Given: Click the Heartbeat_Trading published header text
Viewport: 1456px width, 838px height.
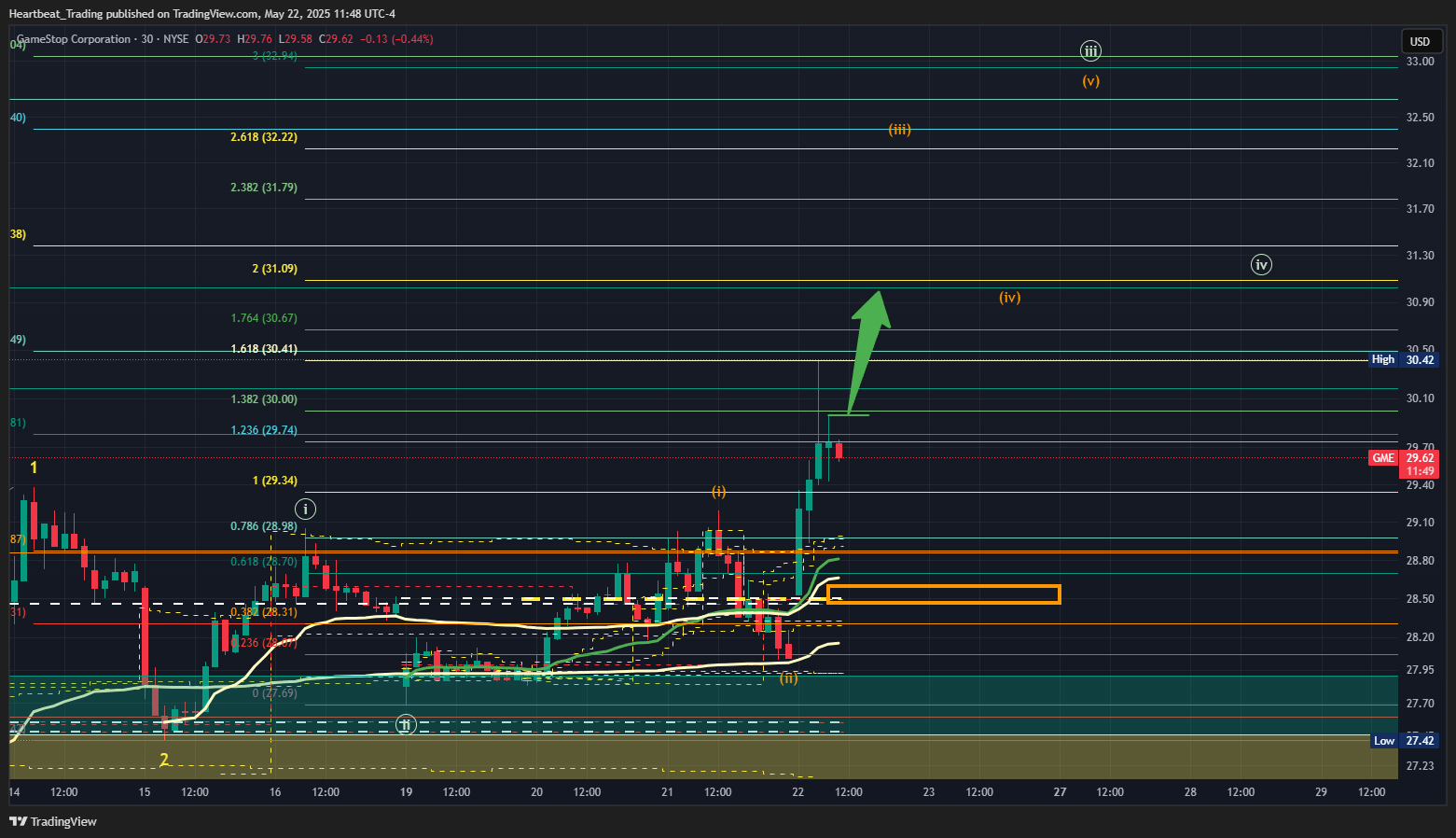Looking at the screenshot, I should pyautogui.click(x=202, y=13).
